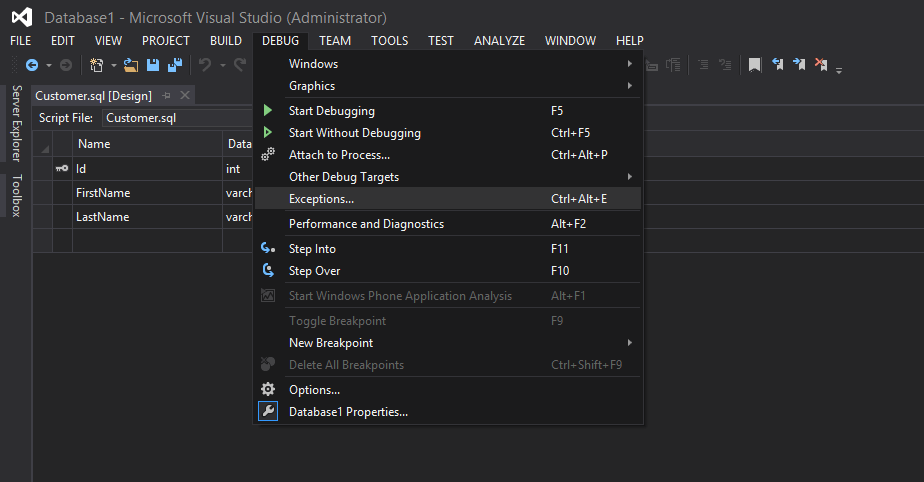This screenshot has height=482, width=924.
Task: Click the Display Object Member List toolbar icon
Action: click(652, 65)
